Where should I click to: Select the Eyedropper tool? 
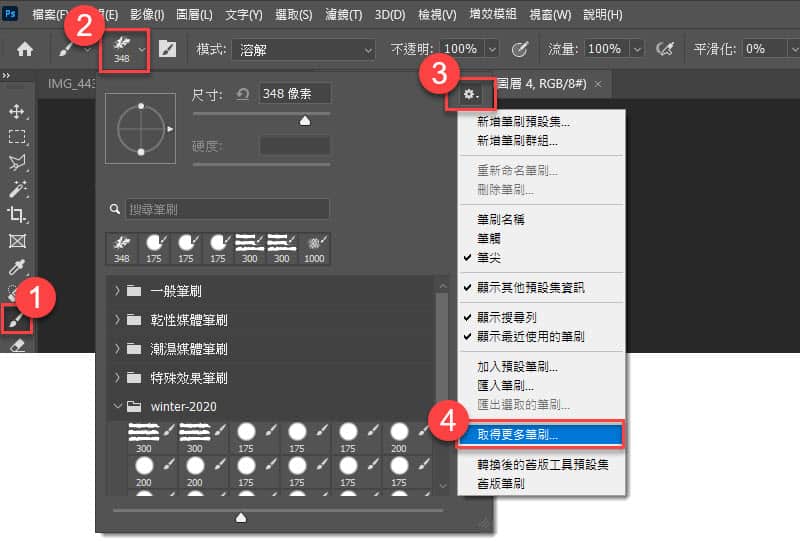[17, 267]
